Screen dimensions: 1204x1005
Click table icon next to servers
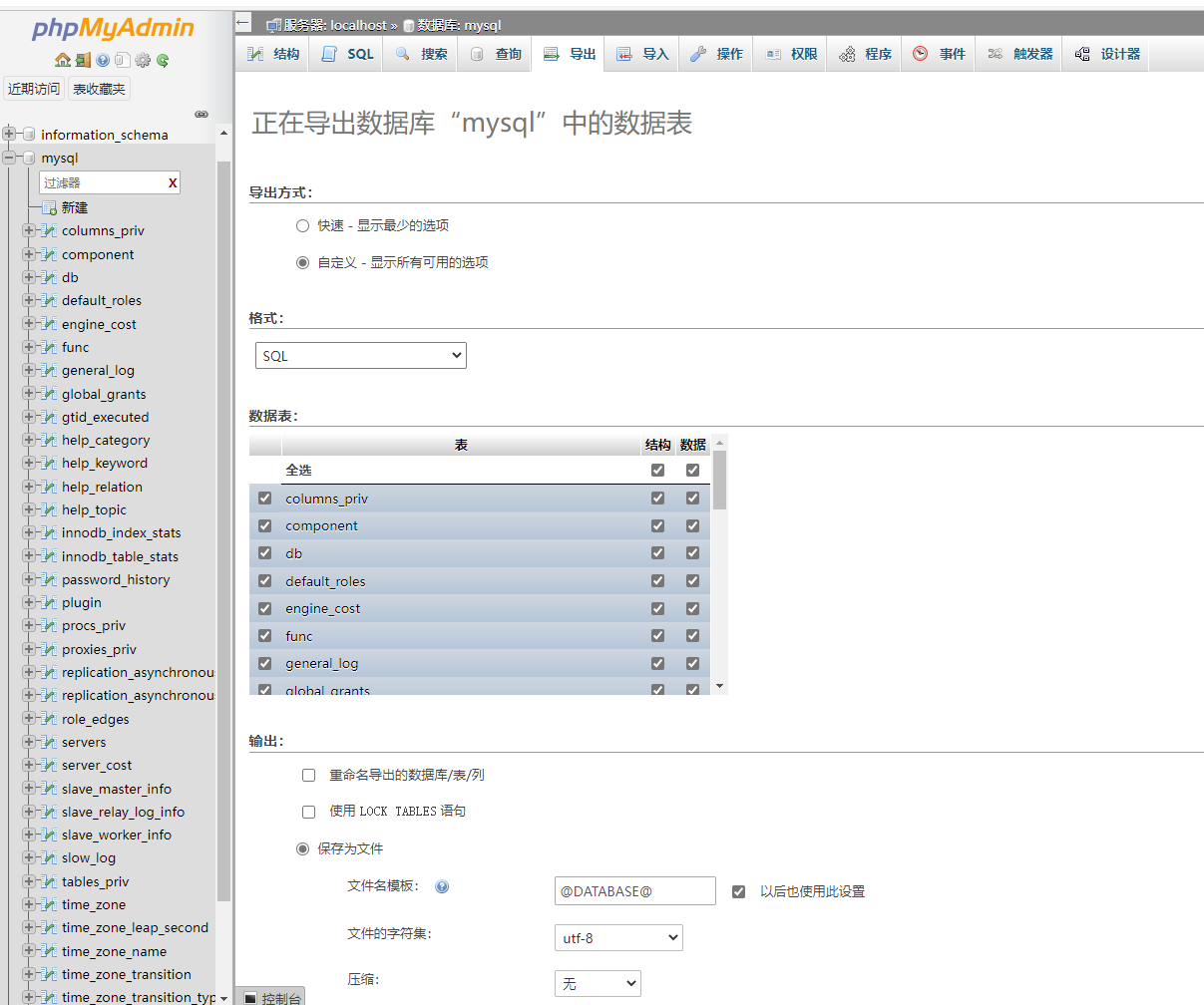pos(49,742)
